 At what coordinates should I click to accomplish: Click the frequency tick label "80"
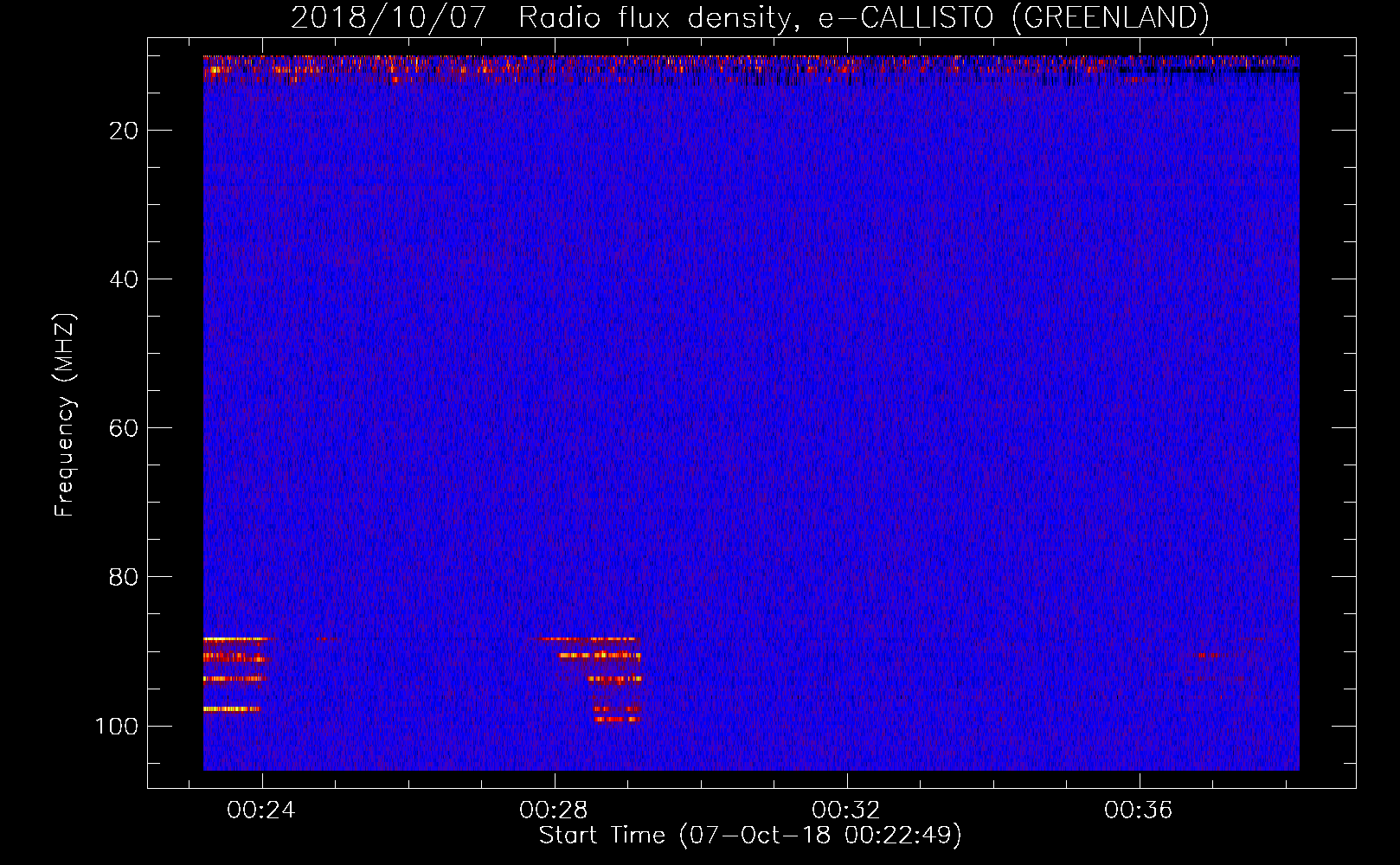click(124, 577)
